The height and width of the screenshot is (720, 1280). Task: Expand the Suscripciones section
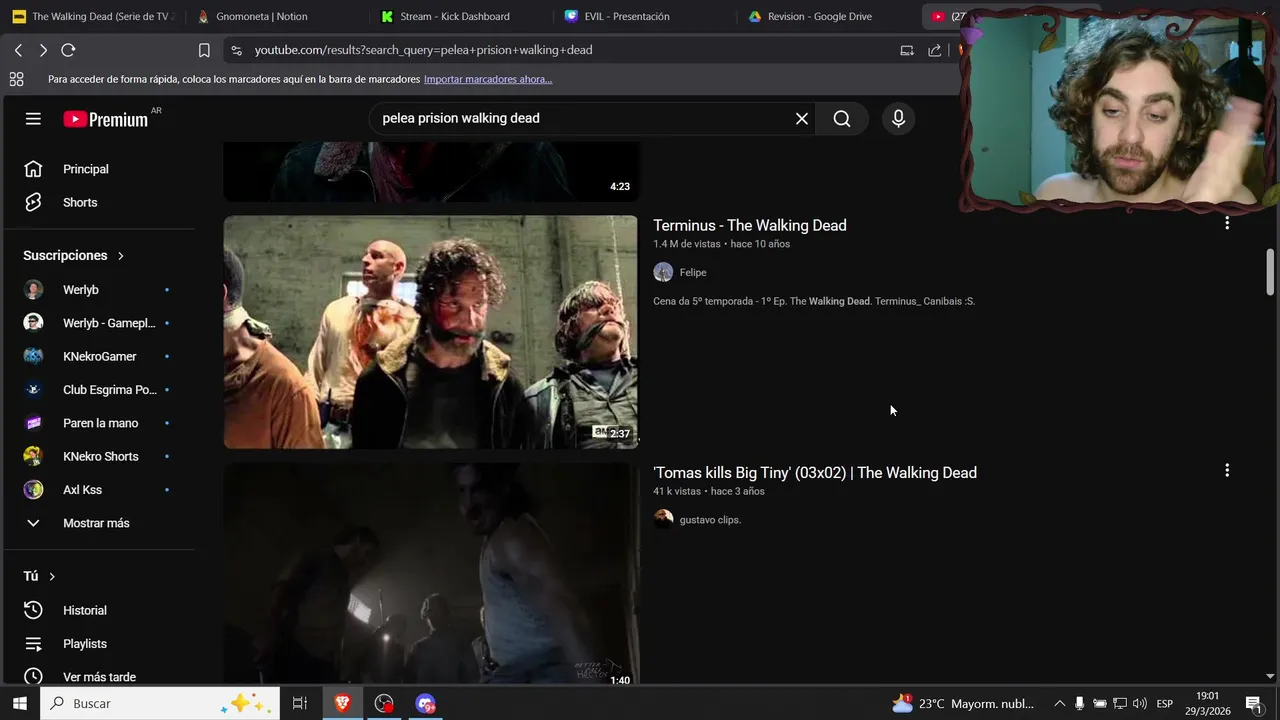click(x=74, y=256)
